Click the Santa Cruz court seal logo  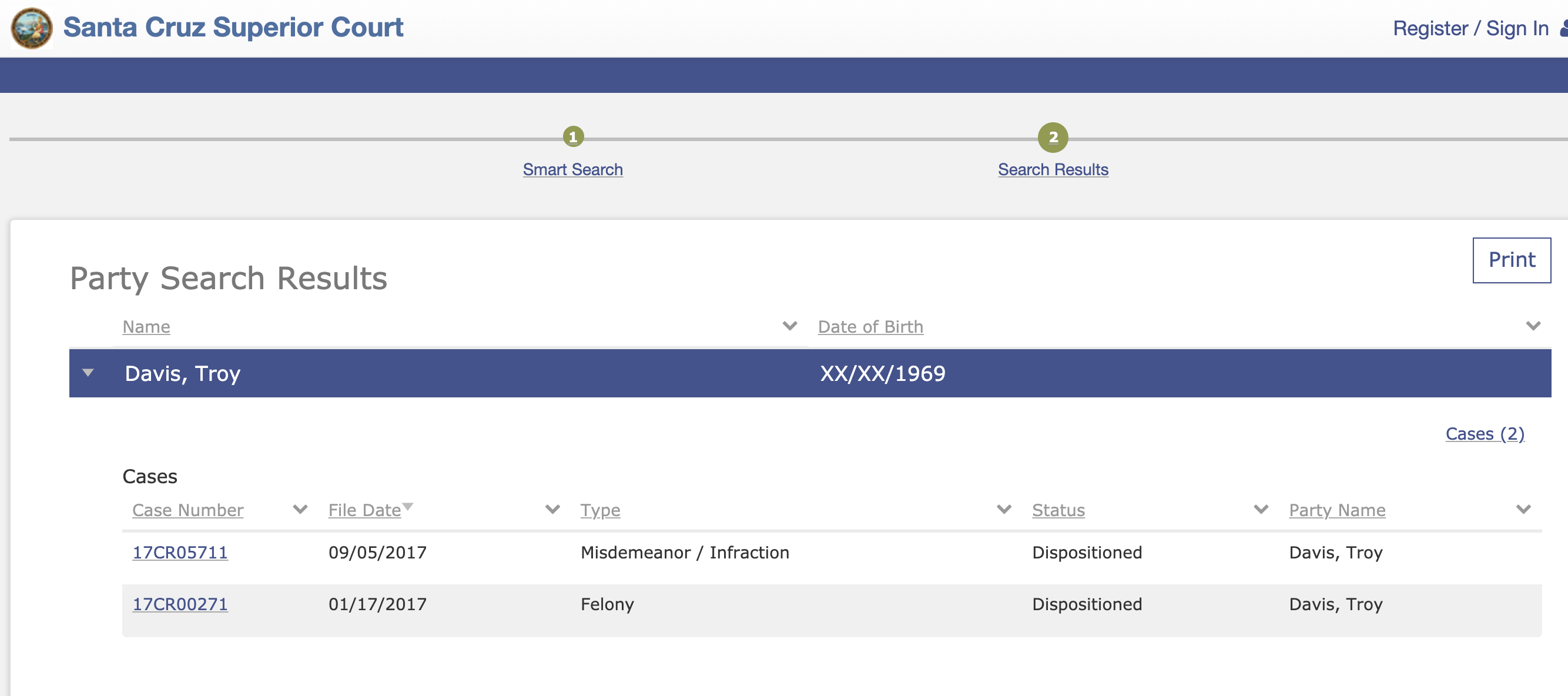click(x=32, y=28)
